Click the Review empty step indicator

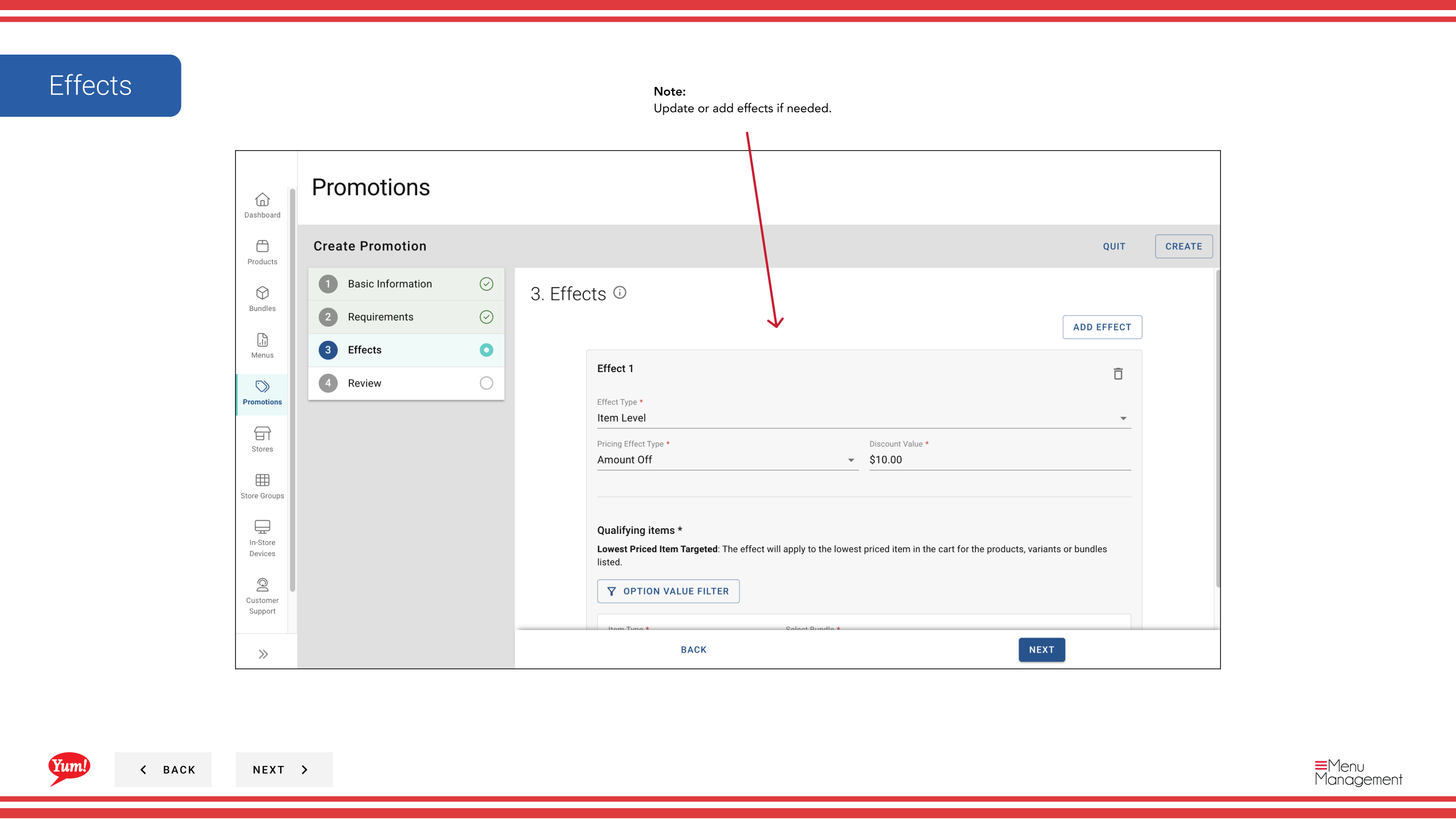click(486, 383)
